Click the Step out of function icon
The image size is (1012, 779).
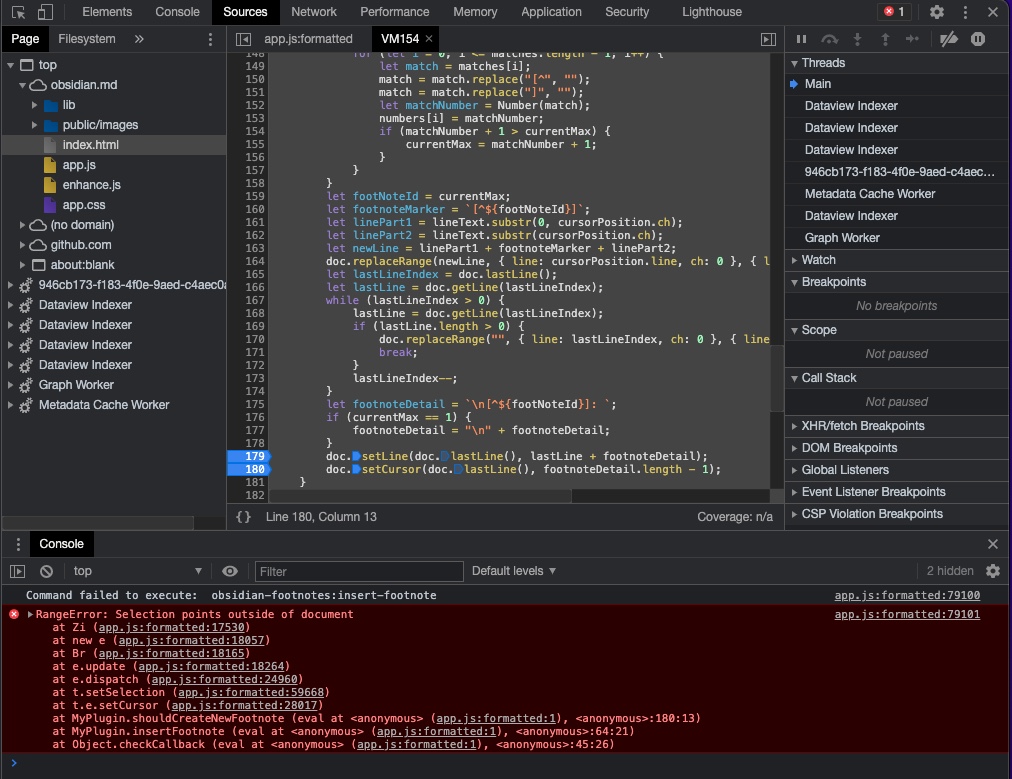[885, 39]
